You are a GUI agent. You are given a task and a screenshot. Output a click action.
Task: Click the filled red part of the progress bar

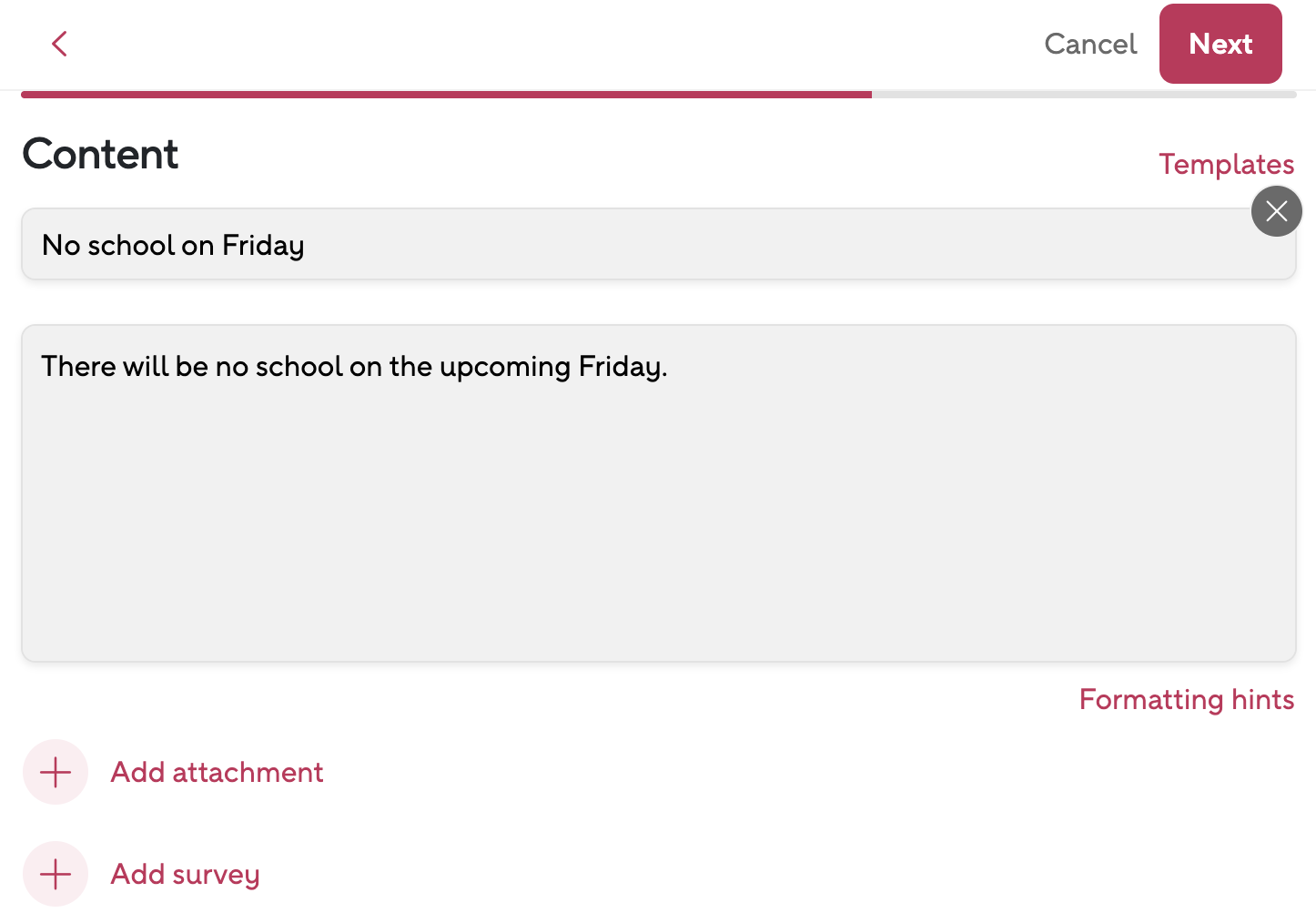coord(446,95)
